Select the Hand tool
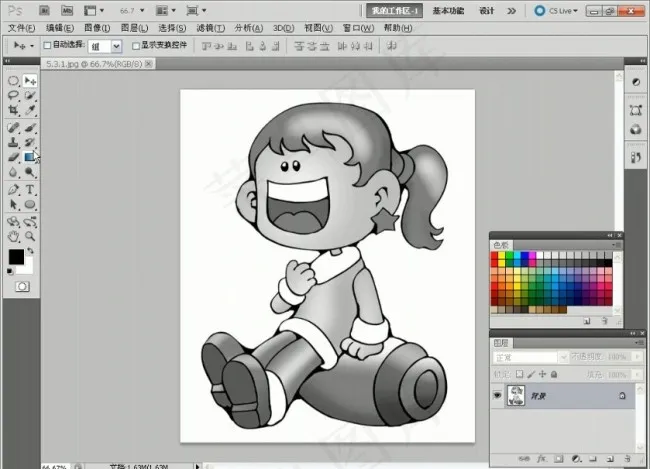The image size is (650, 469). (13, 237)
